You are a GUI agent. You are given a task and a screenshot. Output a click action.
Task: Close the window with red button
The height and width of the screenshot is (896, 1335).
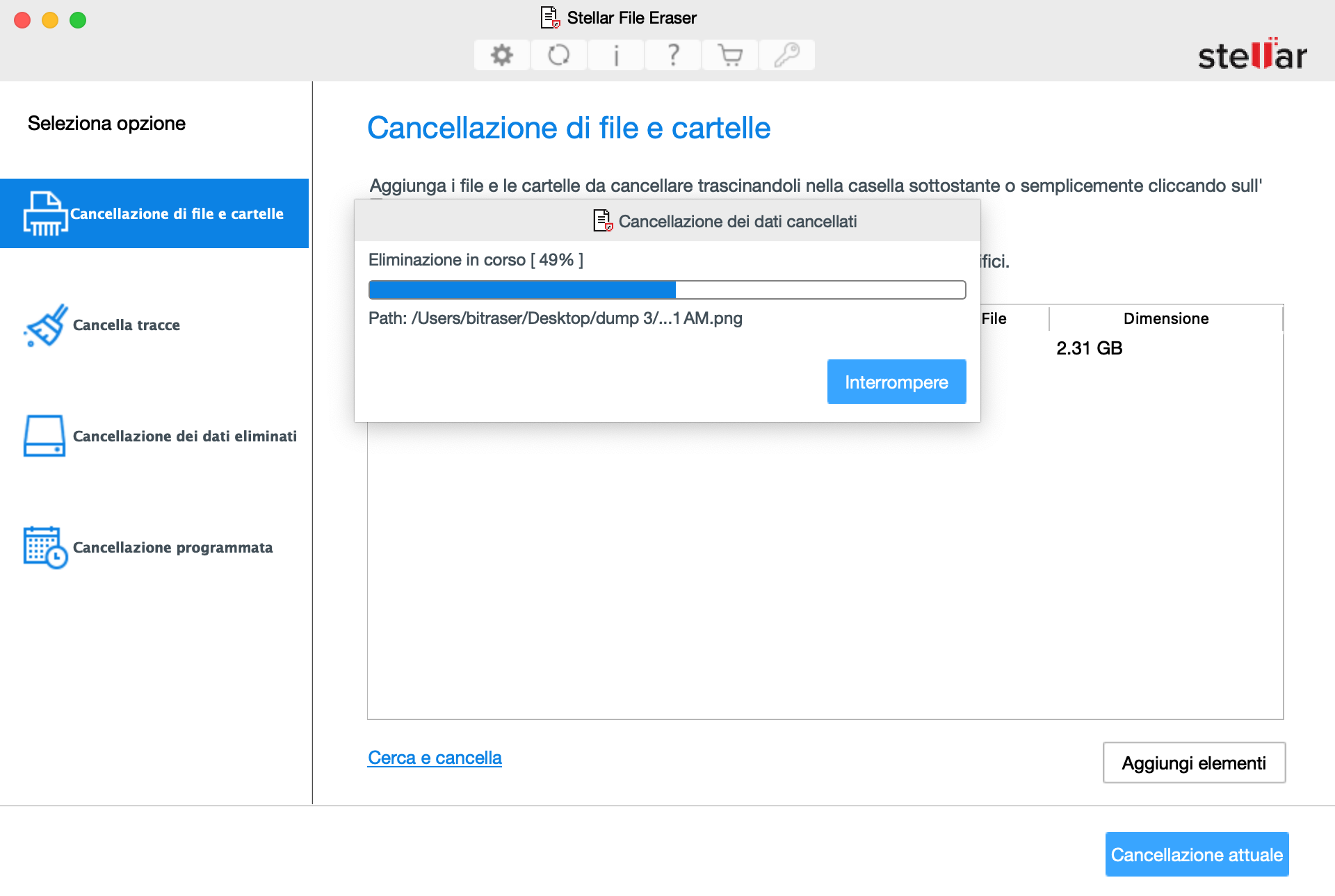22,20
